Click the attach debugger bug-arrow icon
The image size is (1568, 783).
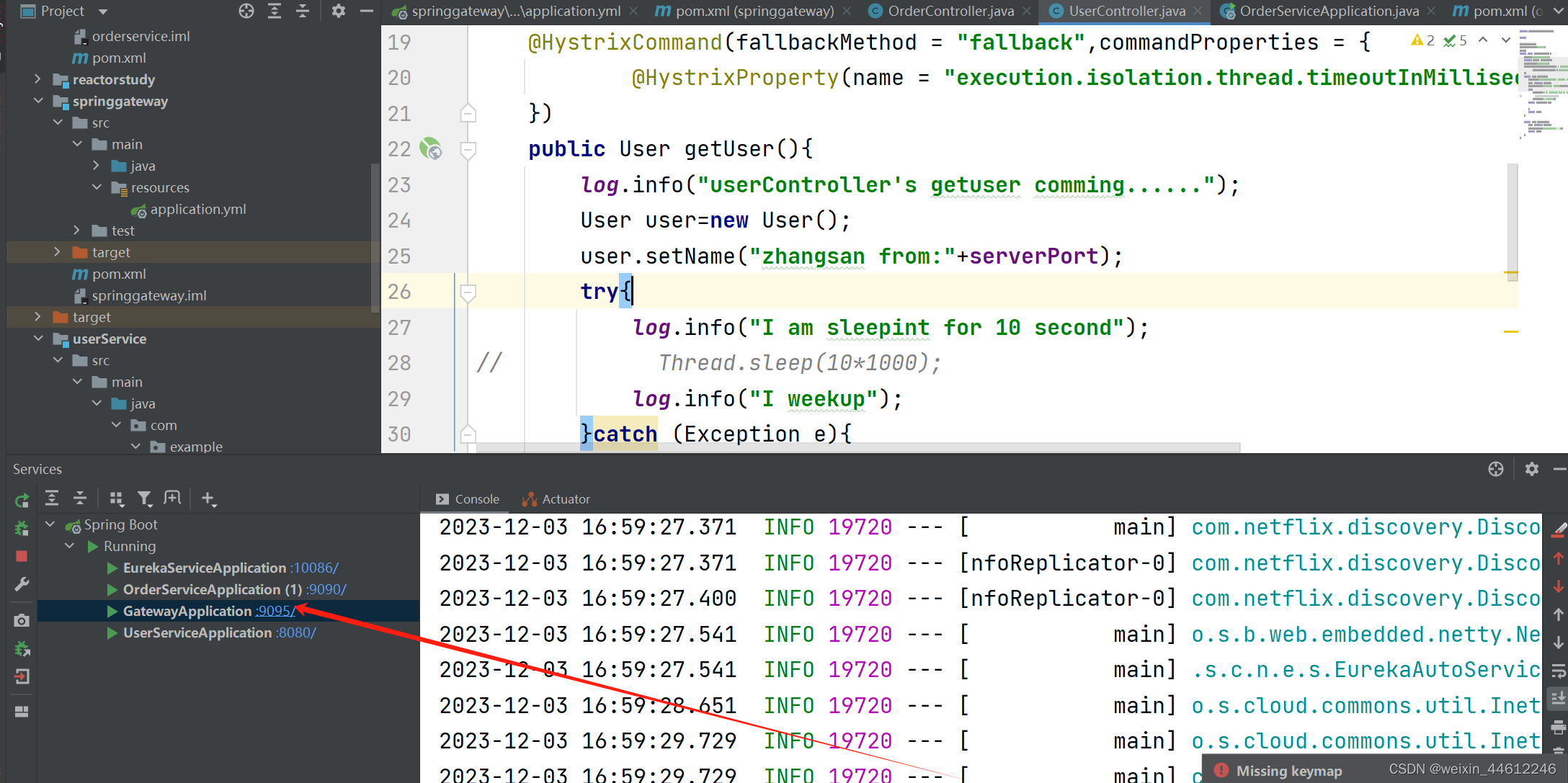pos(22,649)
